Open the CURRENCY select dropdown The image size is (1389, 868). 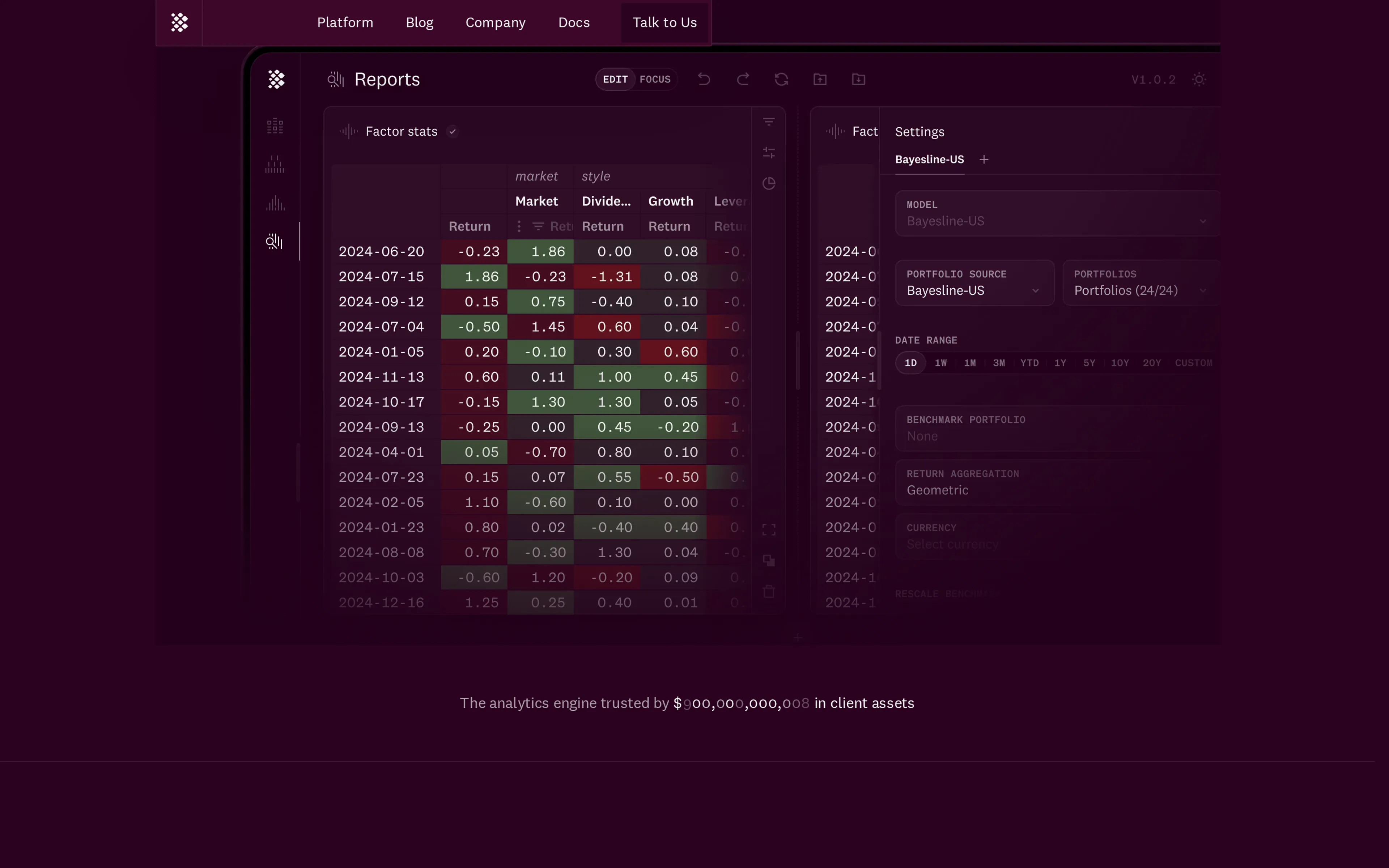pyautogui.click(x=1057, y=536)
